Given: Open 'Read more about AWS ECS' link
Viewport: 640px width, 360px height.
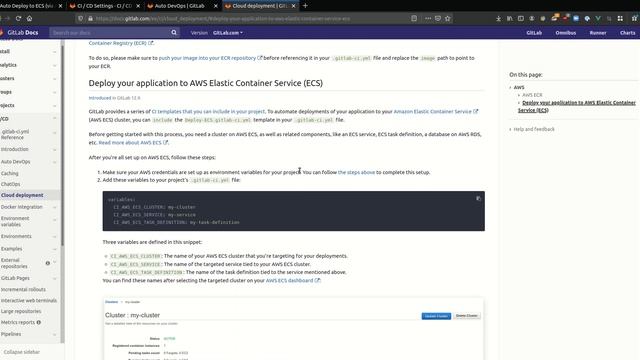Looking at the screenshot, I should (133, 142).
